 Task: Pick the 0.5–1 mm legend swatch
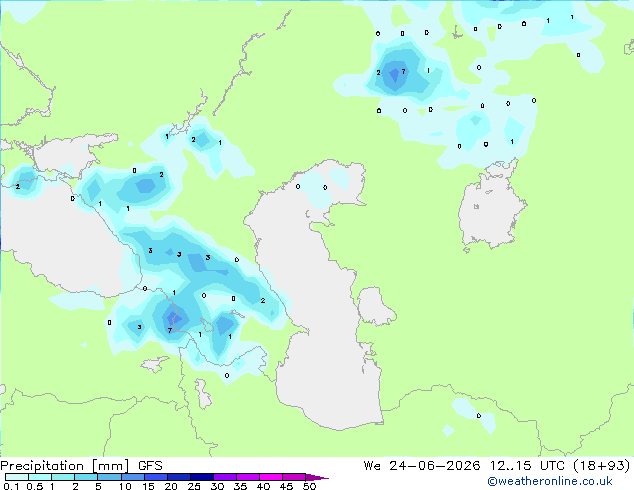tap(40, 477)
